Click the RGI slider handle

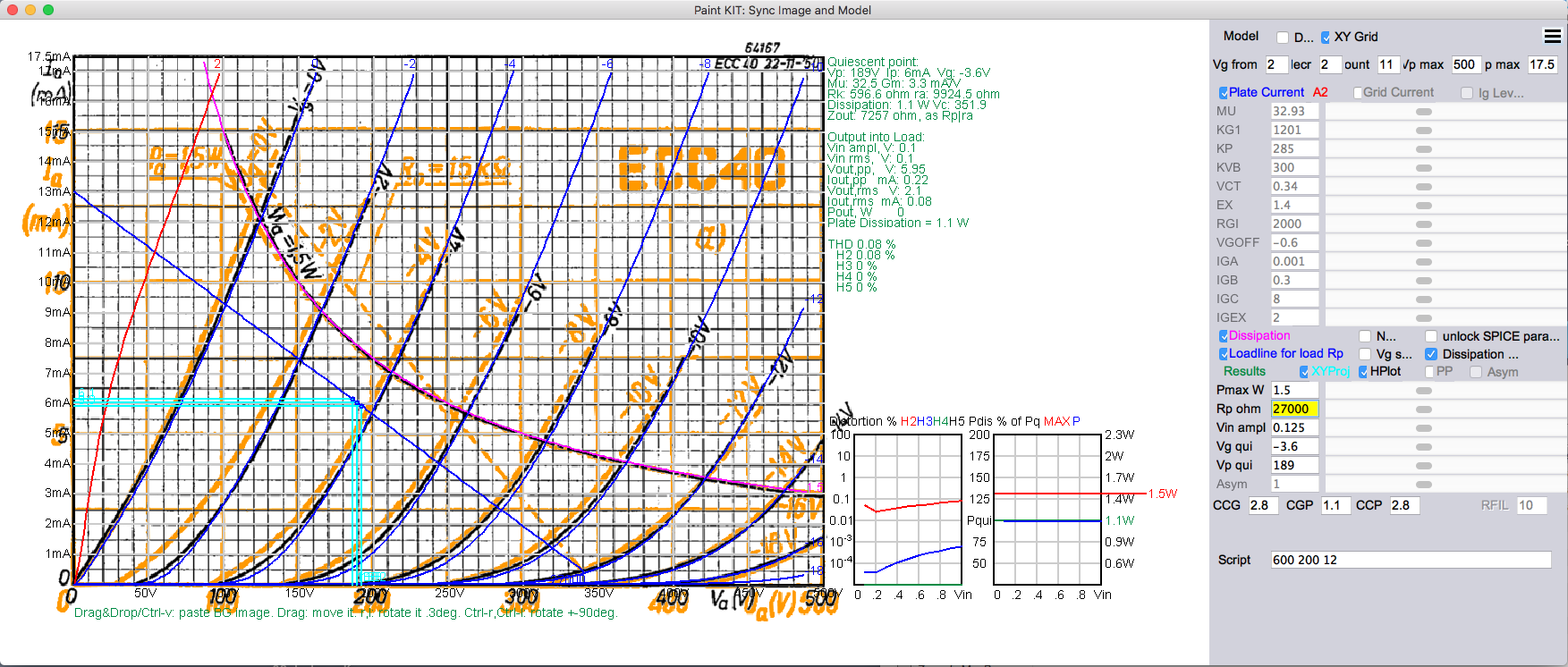tap(1424, 224)
